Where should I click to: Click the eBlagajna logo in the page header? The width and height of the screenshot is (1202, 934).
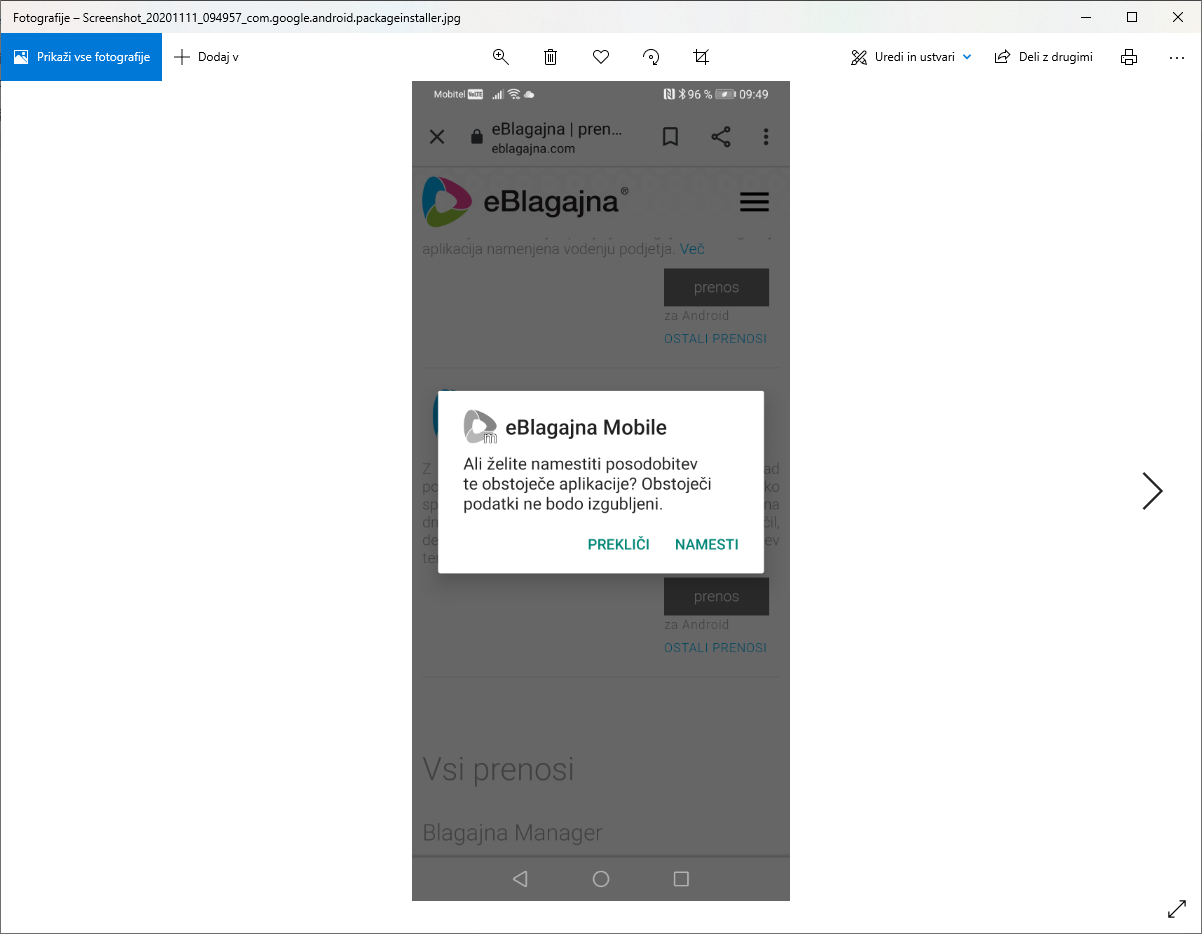[525, 201]
